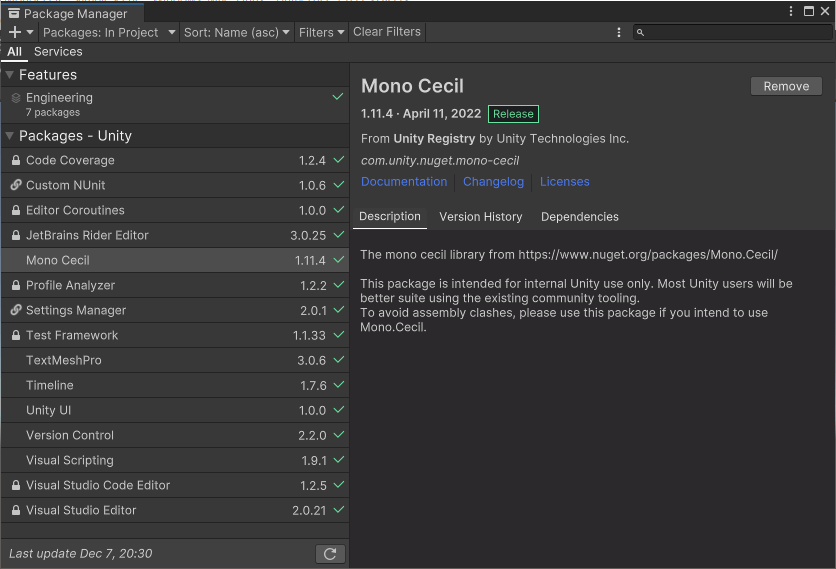Click the Unity UI installed checkmark
The width and height of the screenshot is (836, 569).
(339, 410)
